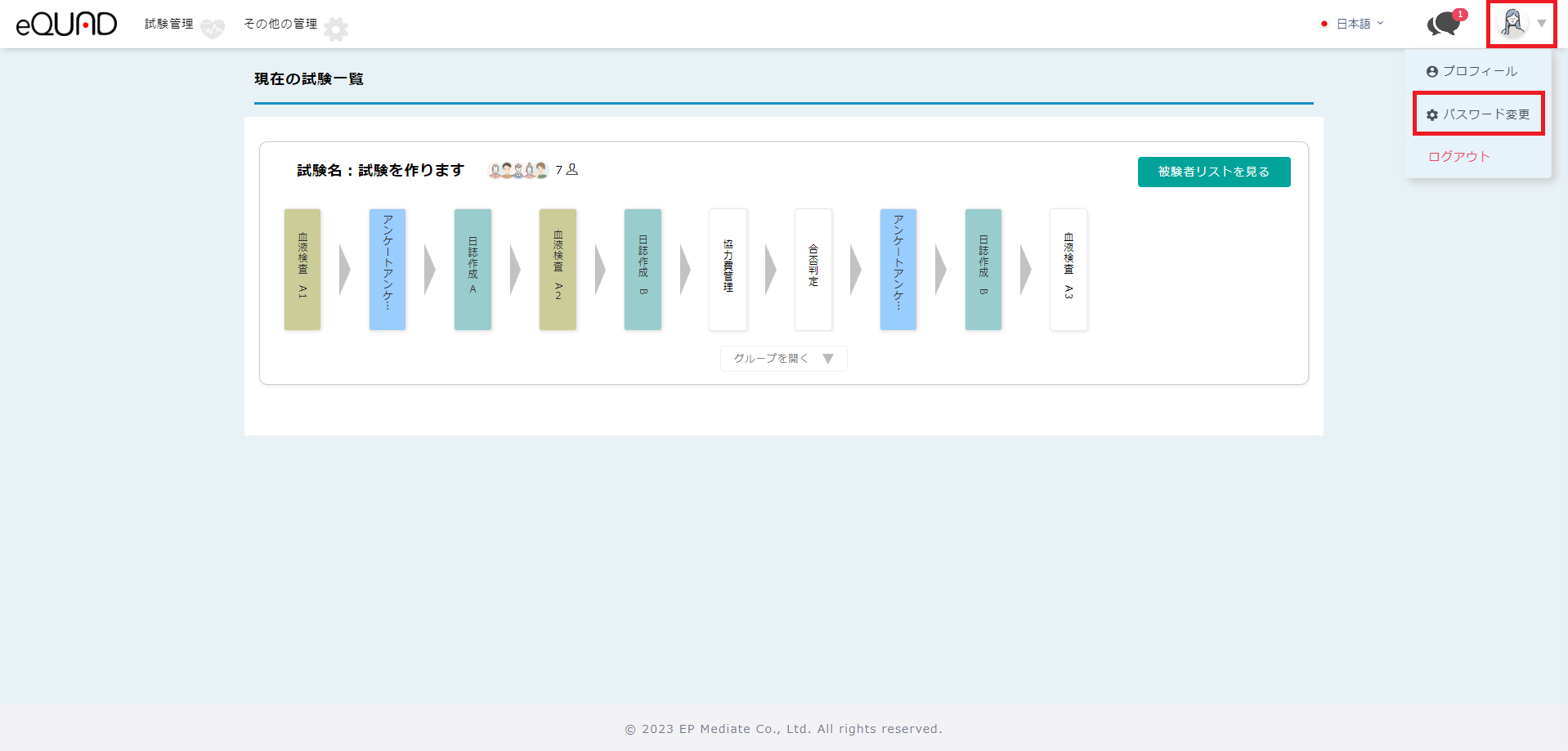Select the 日誌作成 A step card
1568x751 pixels.
pos(473,269)
